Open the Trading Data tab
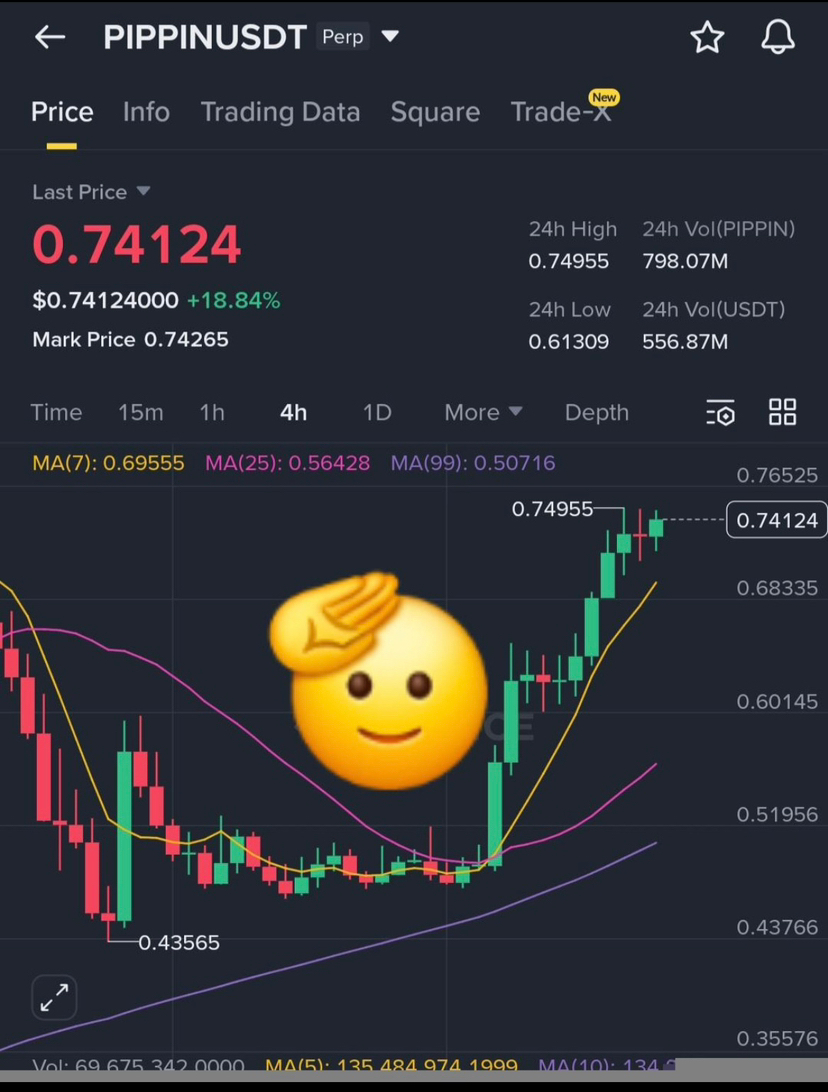Screen dimensions: 828x1092 coord(280,111)
